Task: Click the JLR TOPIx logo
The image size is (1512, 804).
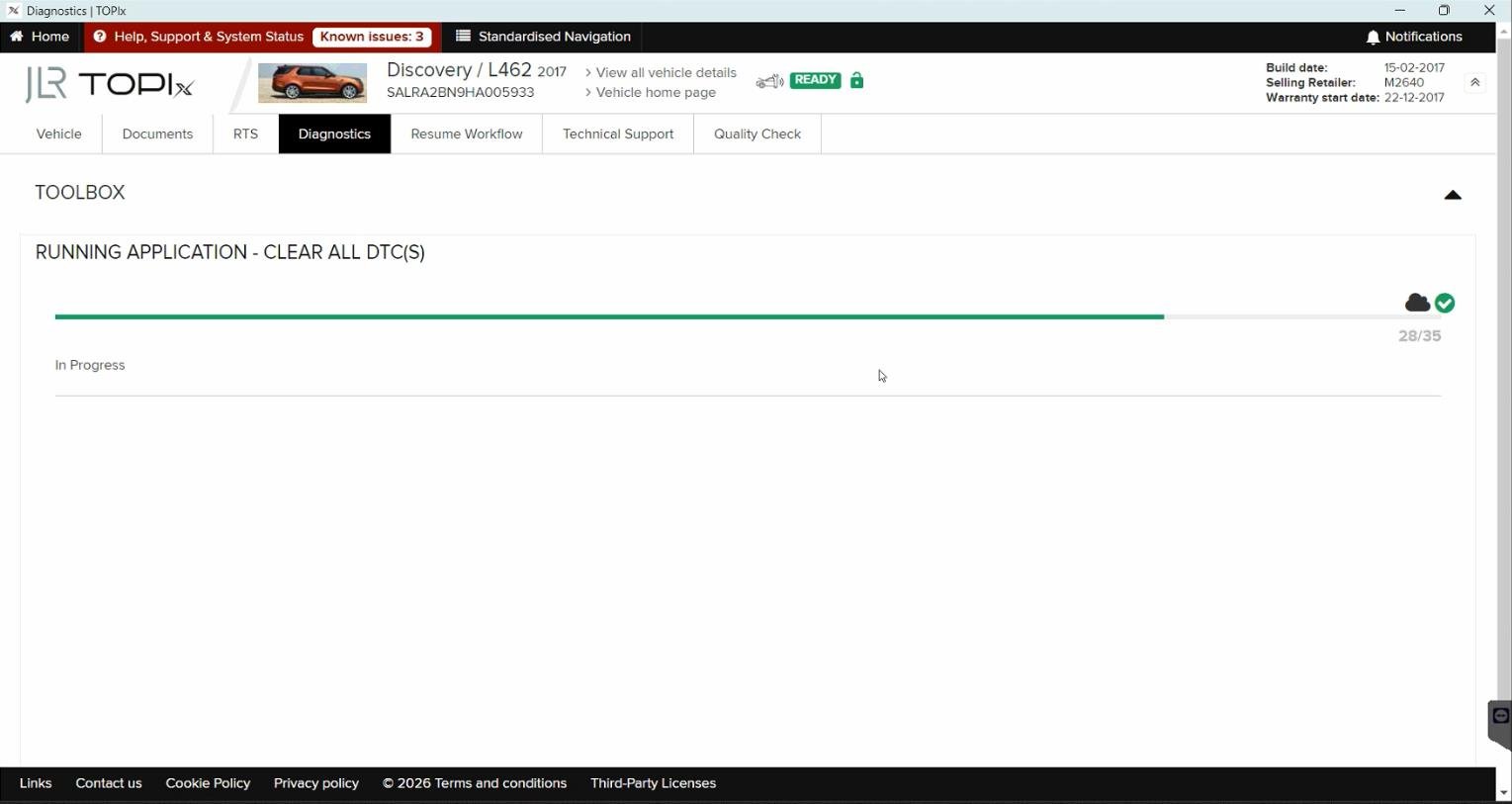Action: coord(109,85)
